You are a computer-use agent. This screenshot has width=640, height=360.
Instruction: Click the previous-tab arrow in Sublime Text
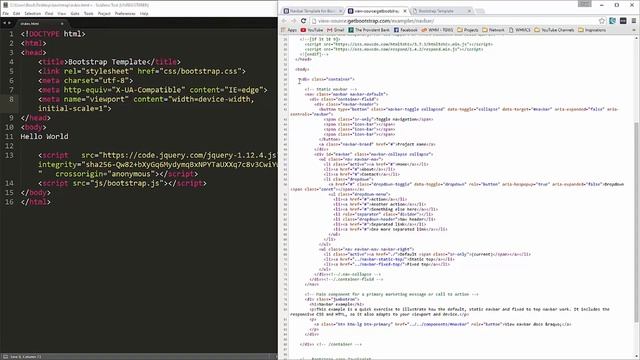(x=4, y=23)
